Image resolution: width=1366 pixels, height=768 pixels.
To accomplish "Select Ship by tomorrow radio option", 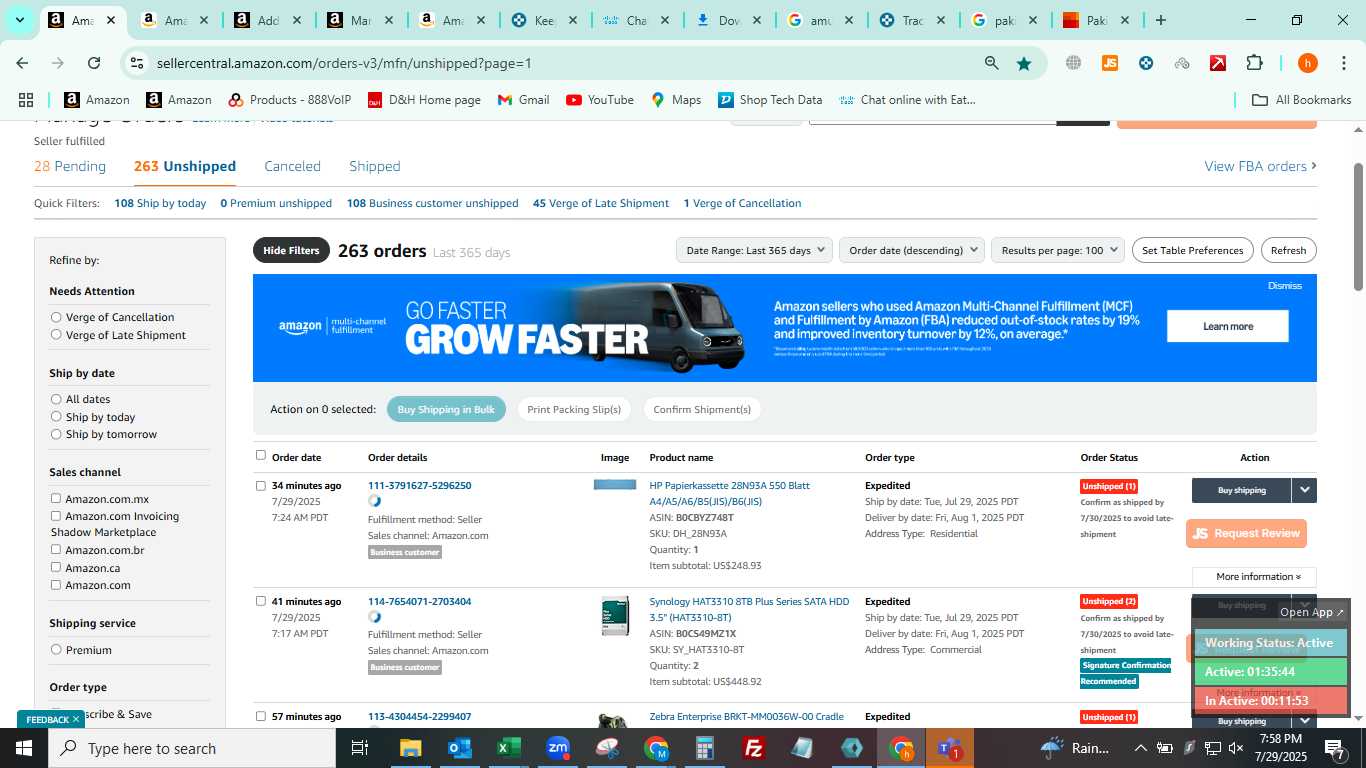I will pos(56,434).
